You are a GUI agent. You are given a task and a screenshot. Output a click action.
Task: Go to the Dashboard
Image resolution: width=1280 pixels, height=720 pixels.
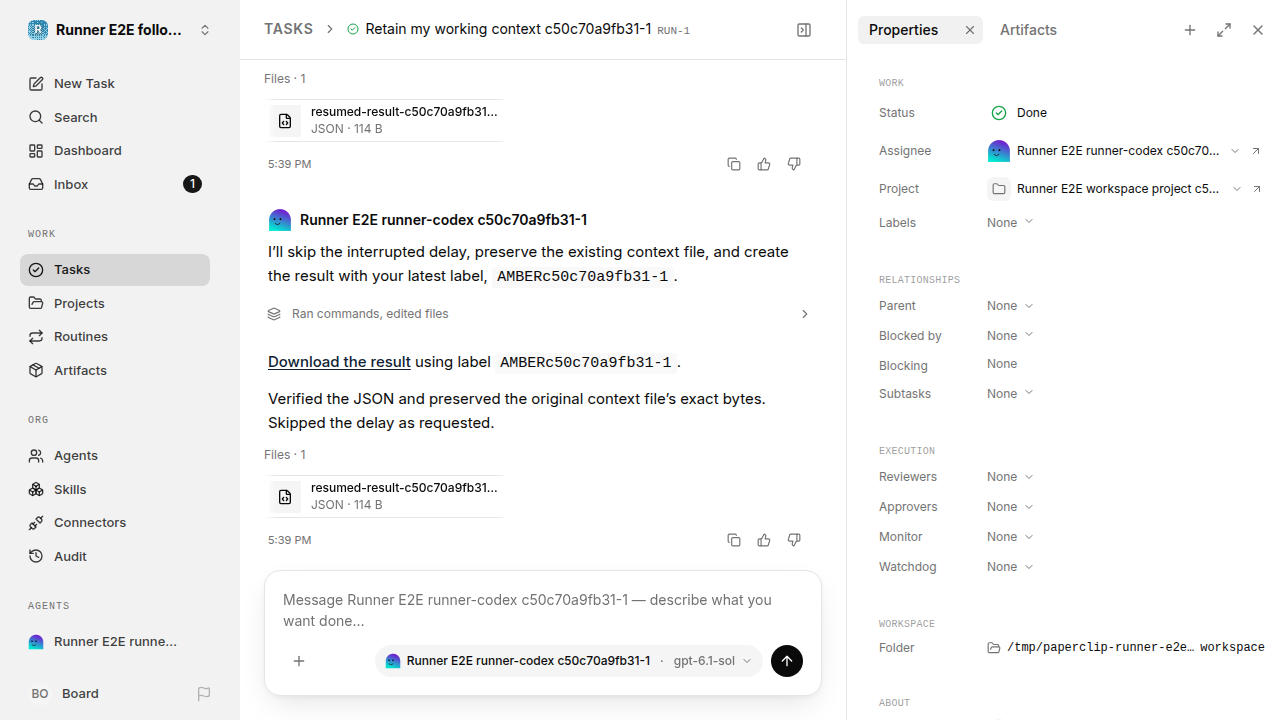(x=115, y=150)
